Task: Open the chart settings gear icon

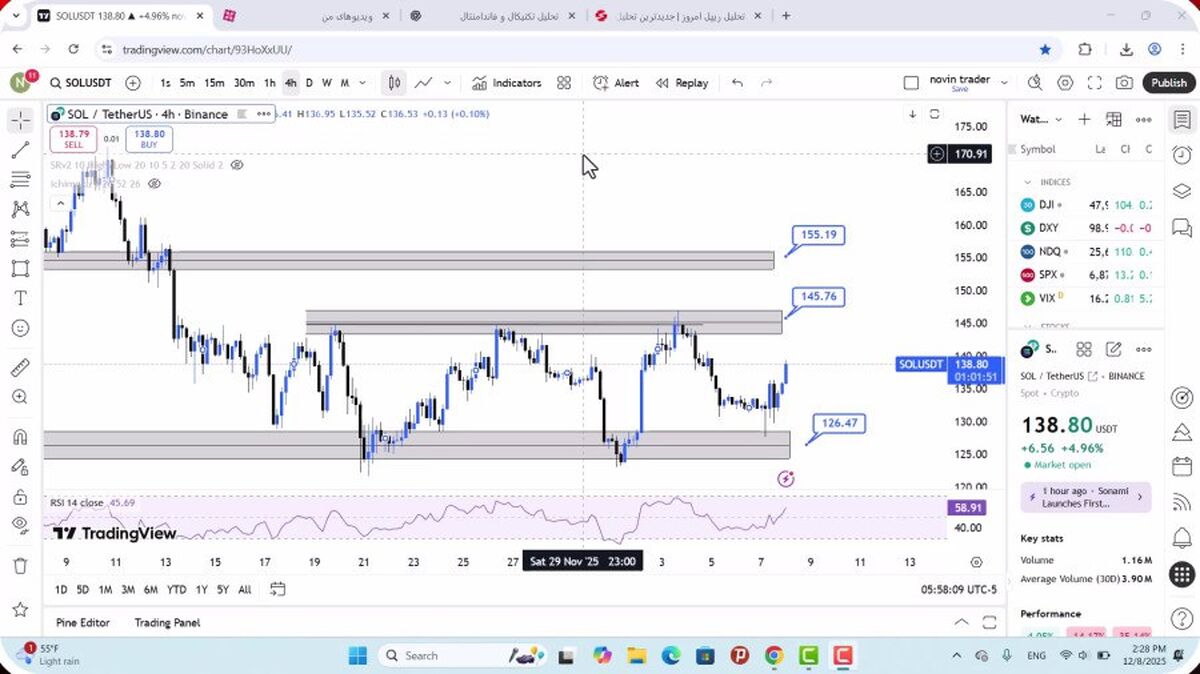Action: click(1065, 83)
